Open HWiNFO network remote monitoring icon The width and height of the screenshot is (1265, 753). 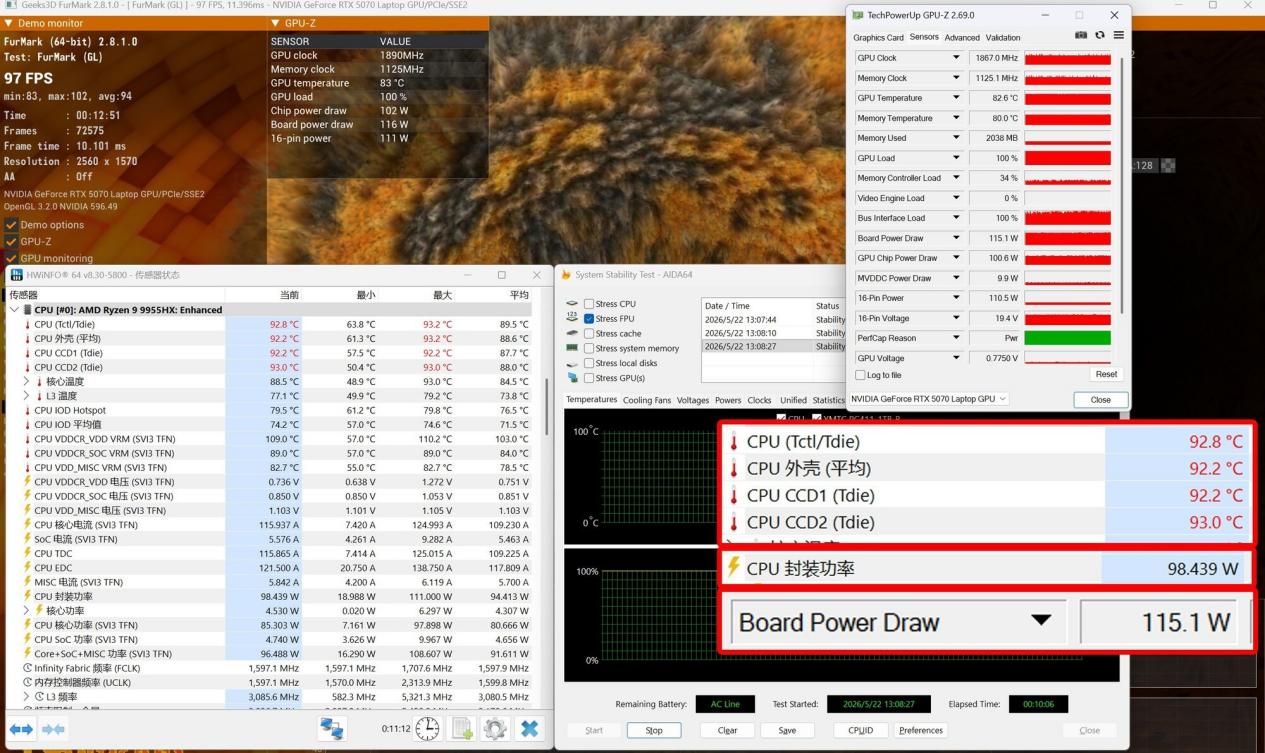point(332,729)
